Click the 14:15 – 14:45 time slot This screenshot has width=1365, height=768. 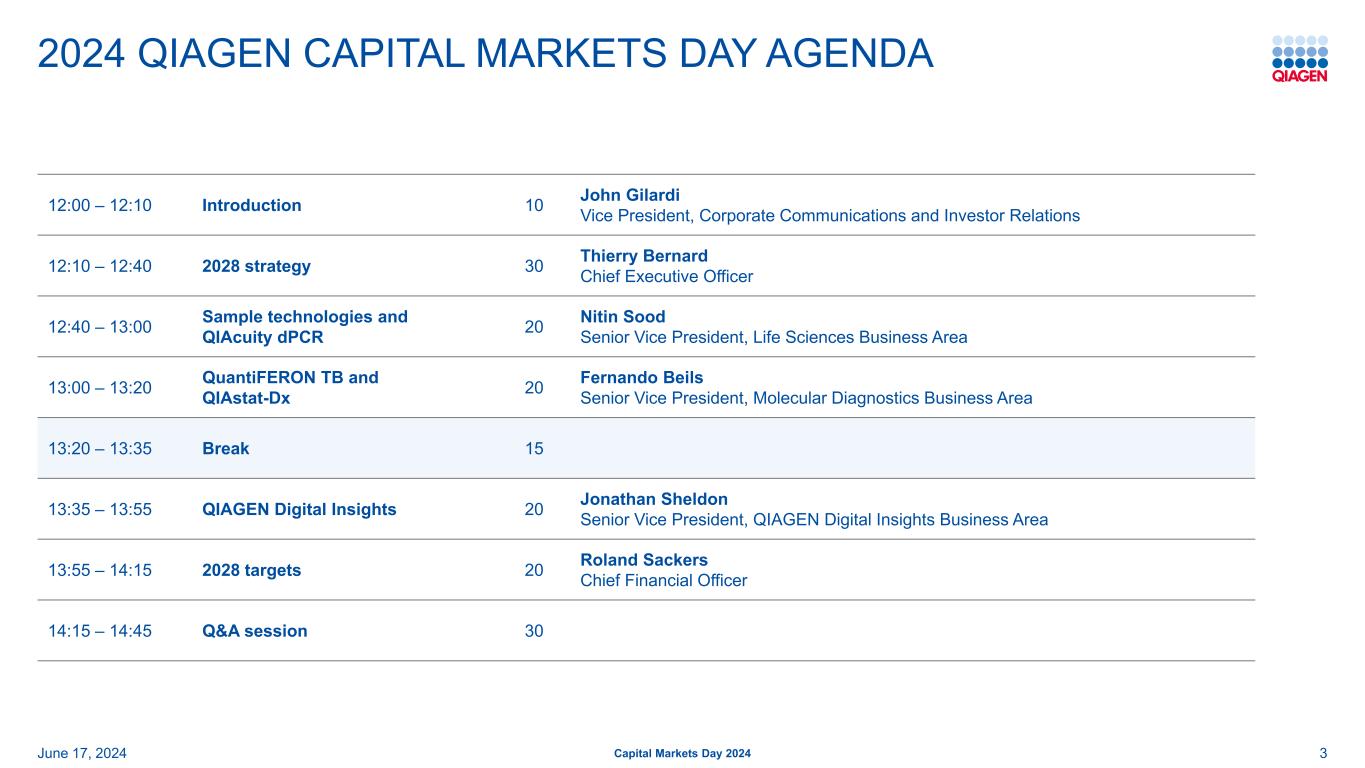(100, 632)
